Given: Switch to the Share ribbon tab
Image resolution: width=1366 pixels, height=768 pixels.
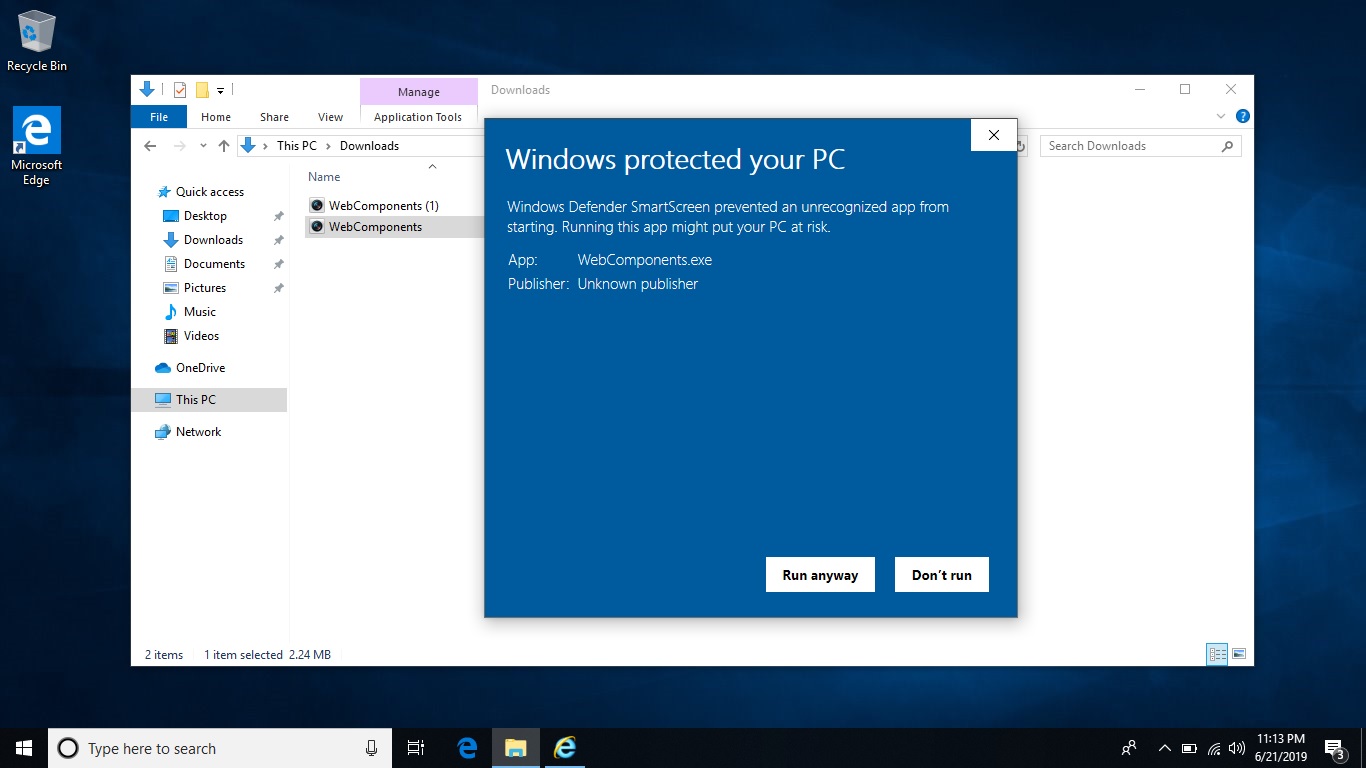Looking at the screenshot, I should tap(274, 117).
